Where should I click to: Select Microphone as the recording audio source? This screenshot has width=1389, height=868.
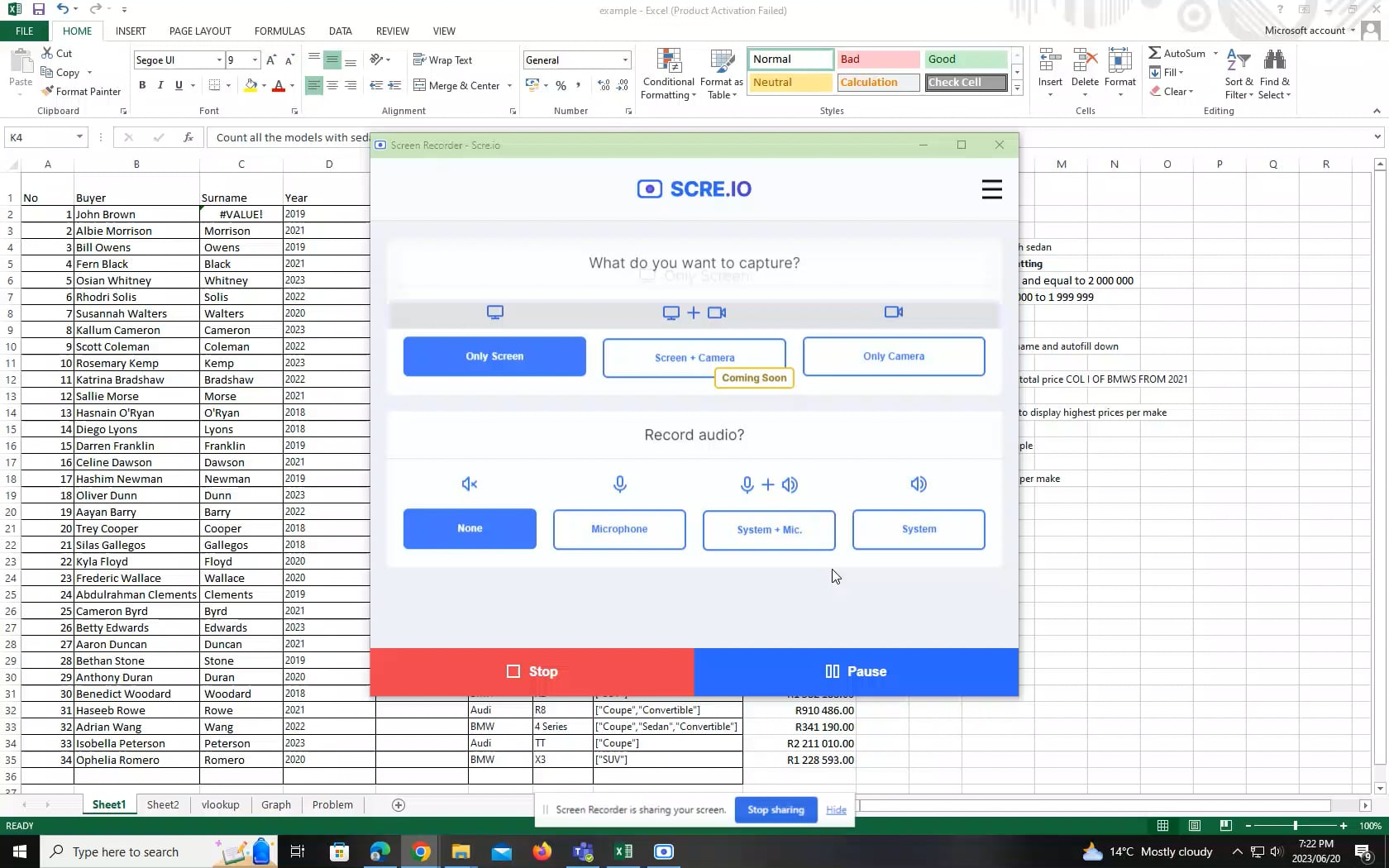[x=618, y=529]
